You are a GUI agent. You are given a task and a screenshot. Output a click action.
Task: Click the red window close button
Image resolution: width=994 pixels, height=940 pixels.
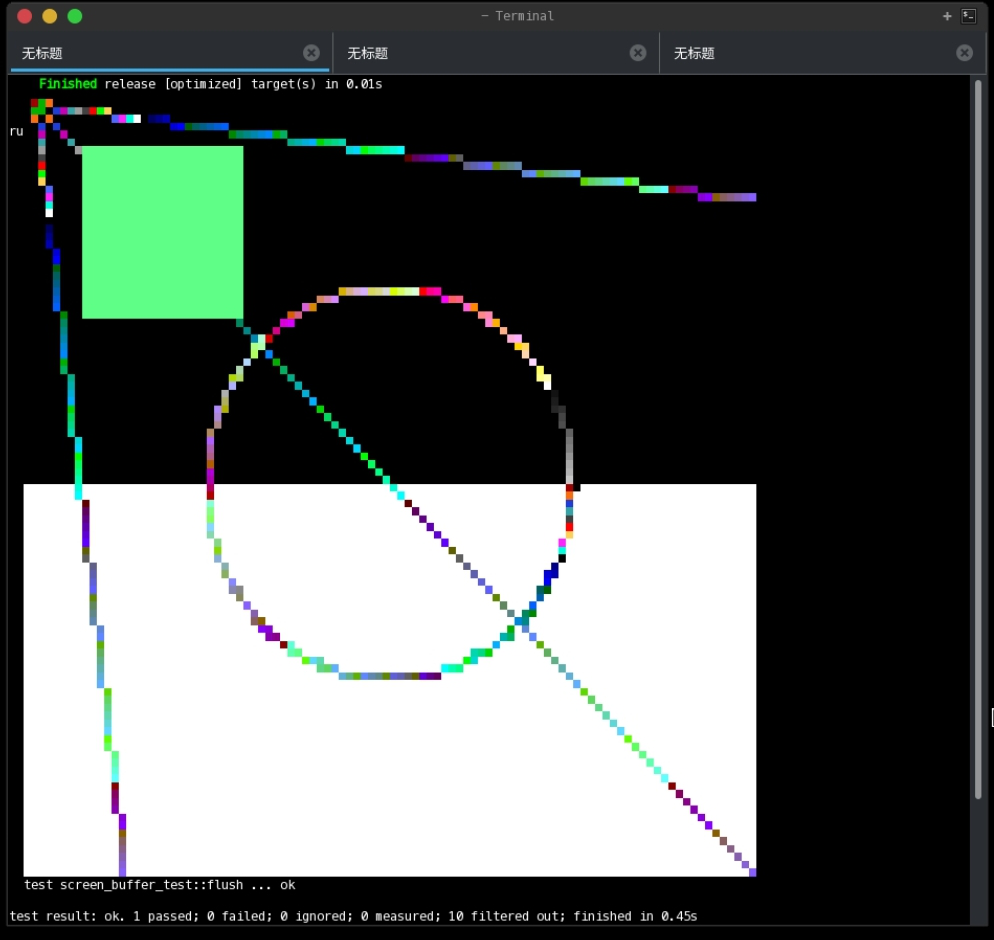click(x=25, y=16)
